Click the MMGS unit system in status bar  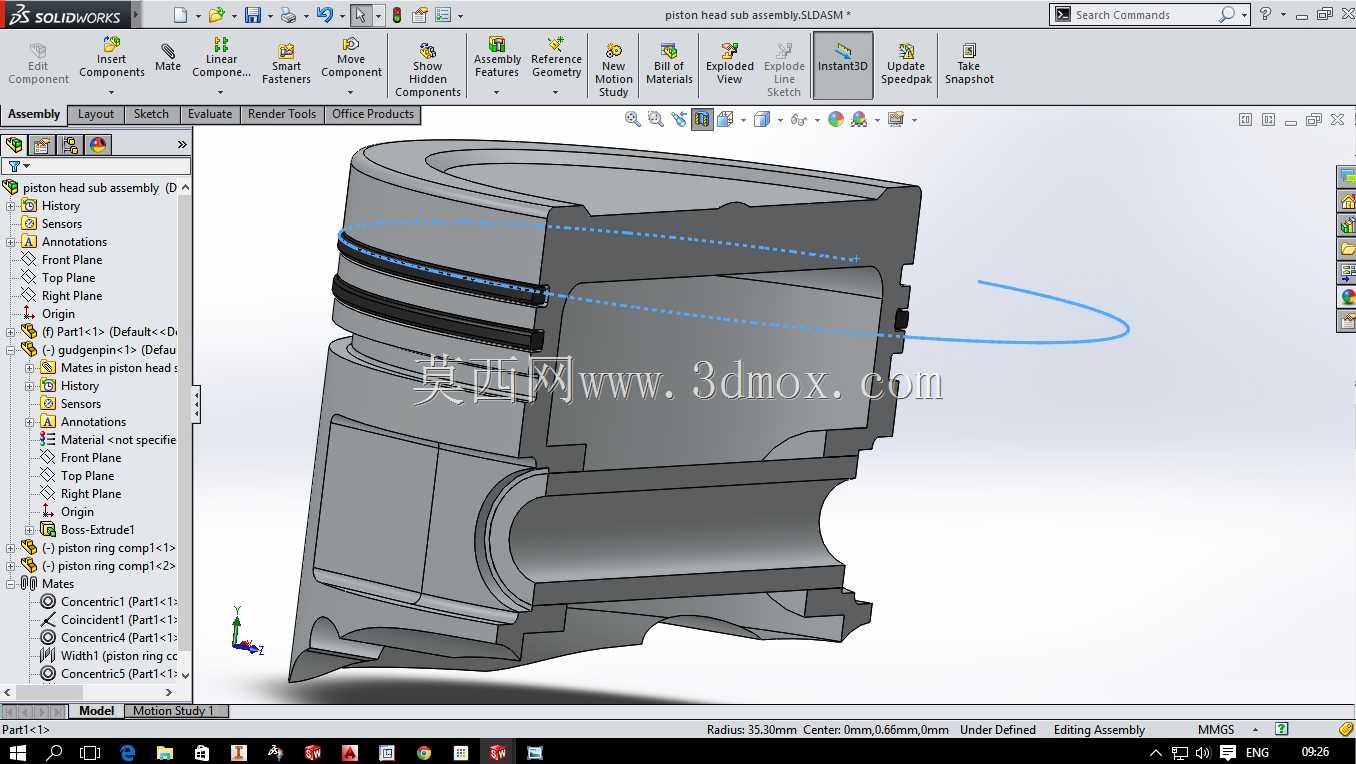(x=1216, y=730)
